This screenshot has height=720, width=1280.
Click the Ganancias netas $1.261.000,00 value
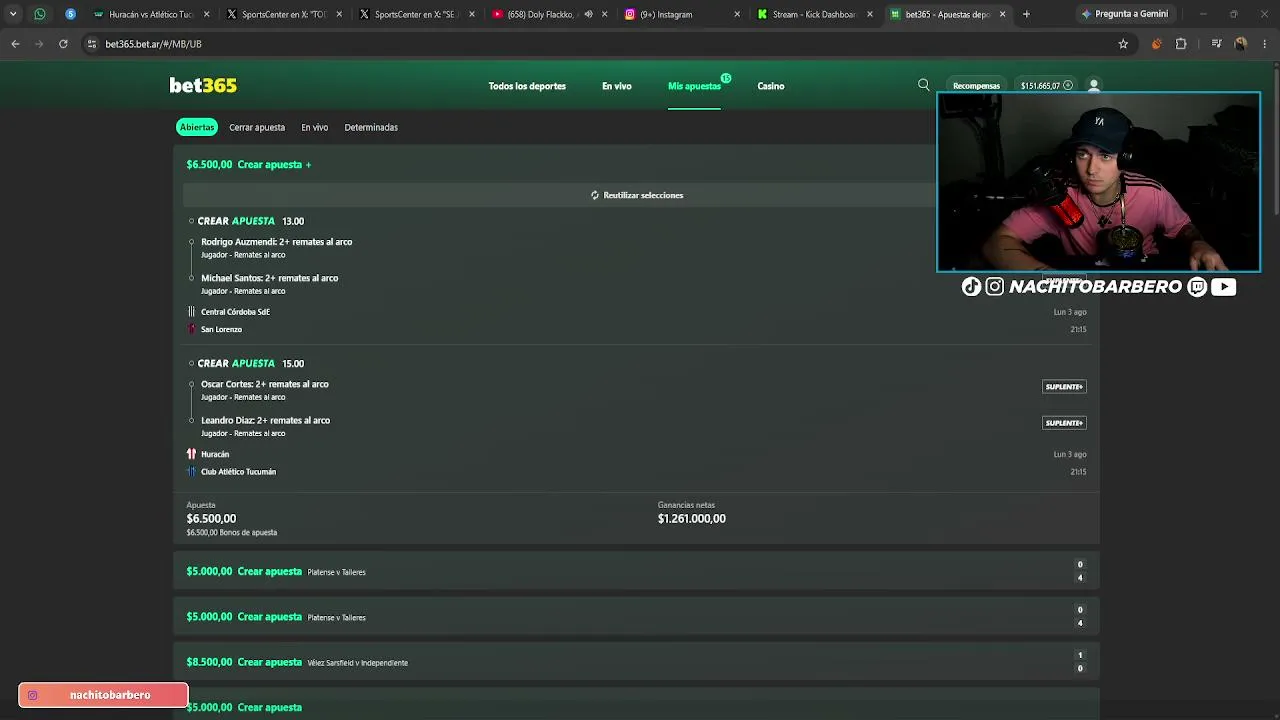(x=692, y=519)
